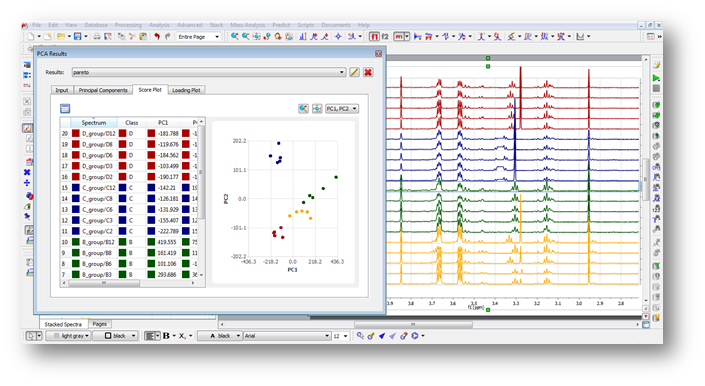The height and width of the screenshot is (386, 705).
Task: Click the red delete result icon
Action: tap(368, 72)
